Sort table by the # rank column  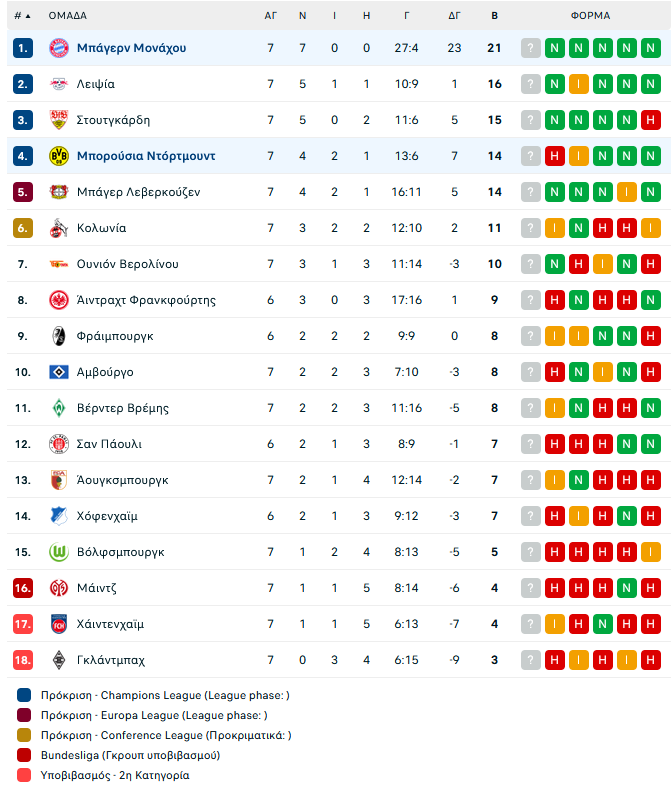pyautogui.click(x=22, y=16)
